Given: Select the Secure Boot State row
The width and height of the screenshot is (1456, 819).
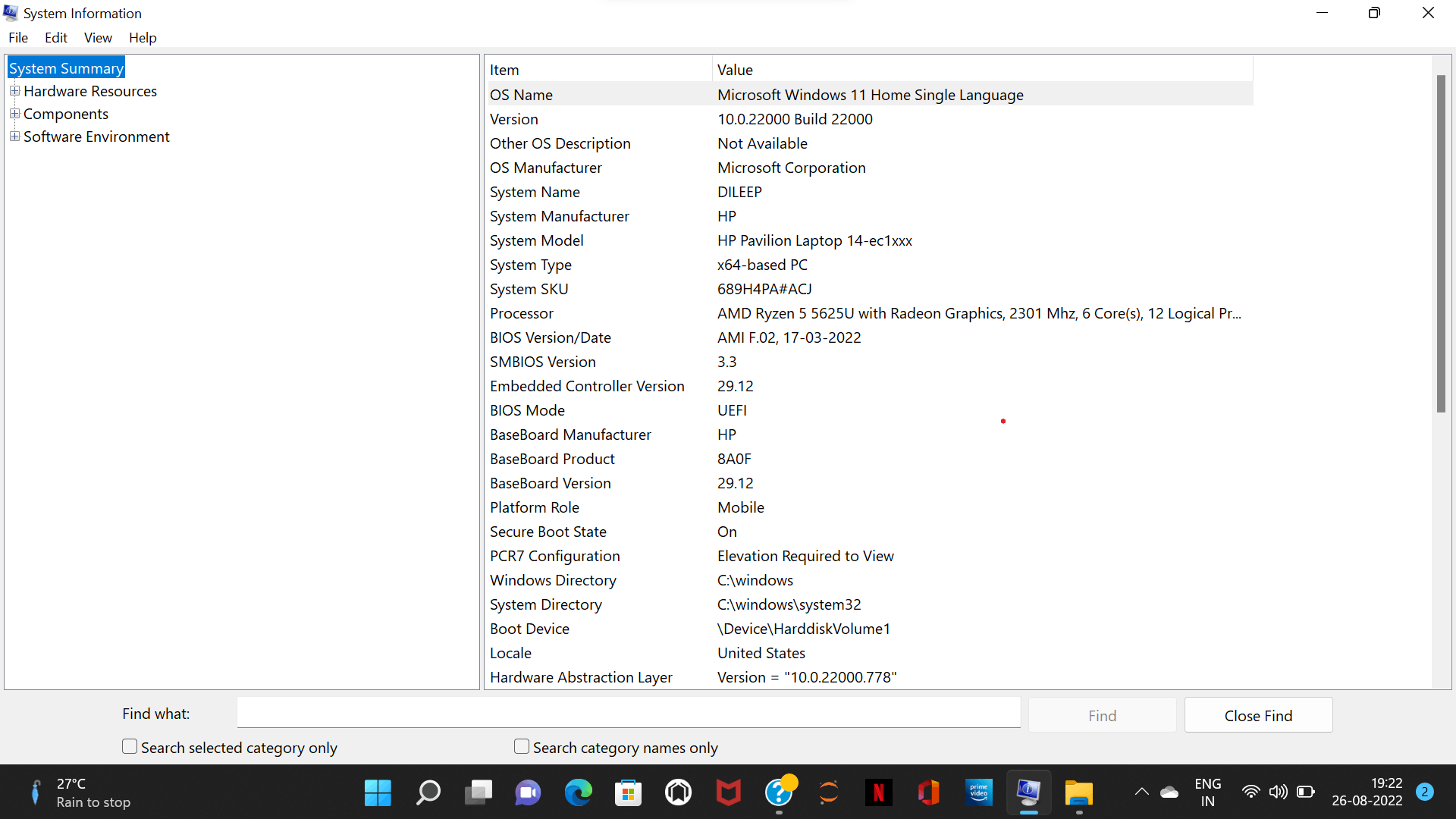Looking at the screenshot, I should point(869,532).
